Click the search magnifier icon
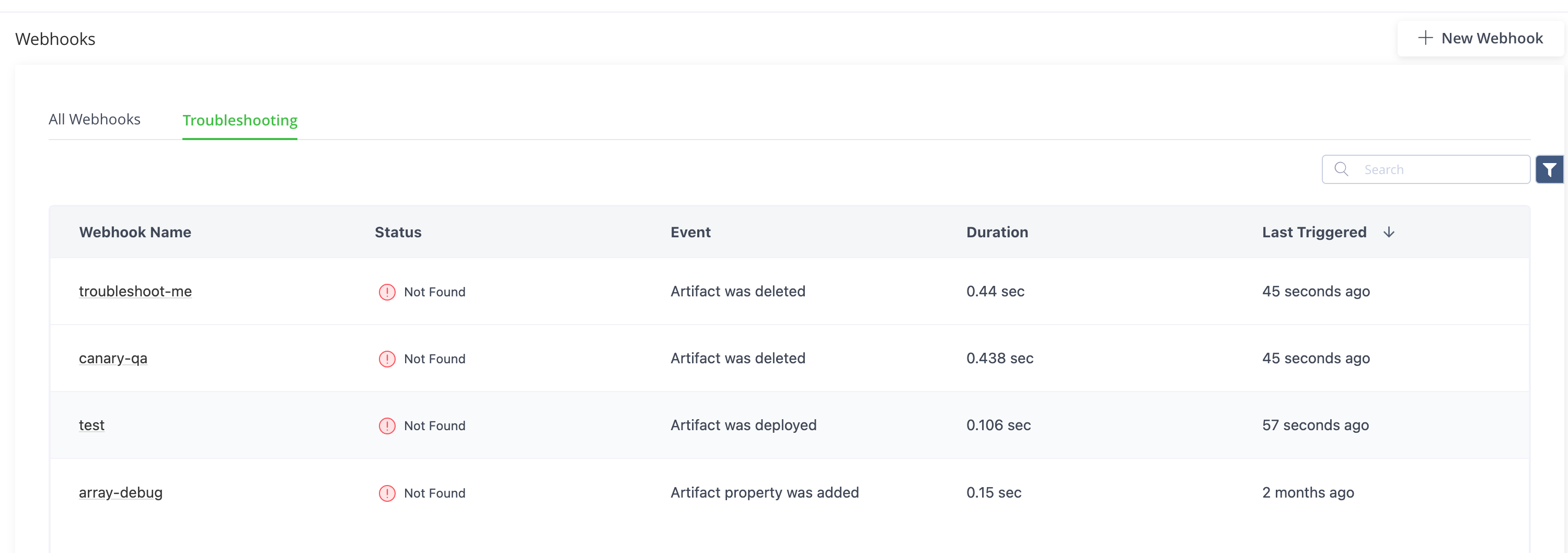 tap(1341, 169)
